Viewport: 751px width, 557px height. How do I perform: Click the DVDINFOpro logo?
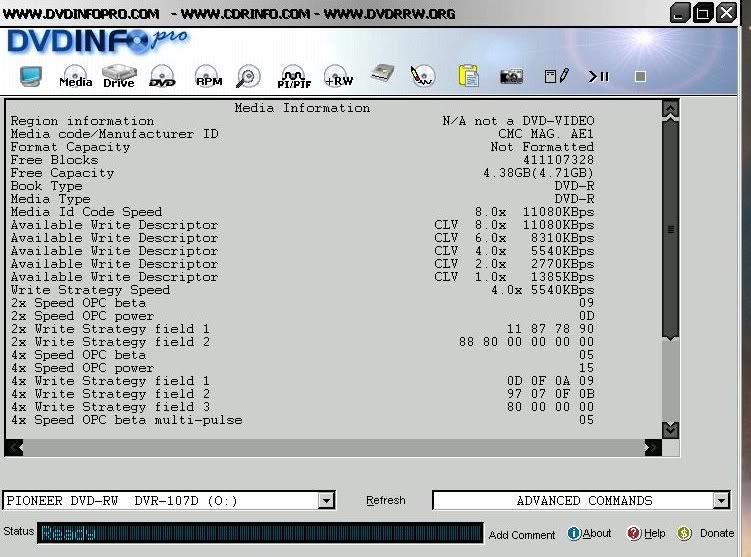coord(97,41)
